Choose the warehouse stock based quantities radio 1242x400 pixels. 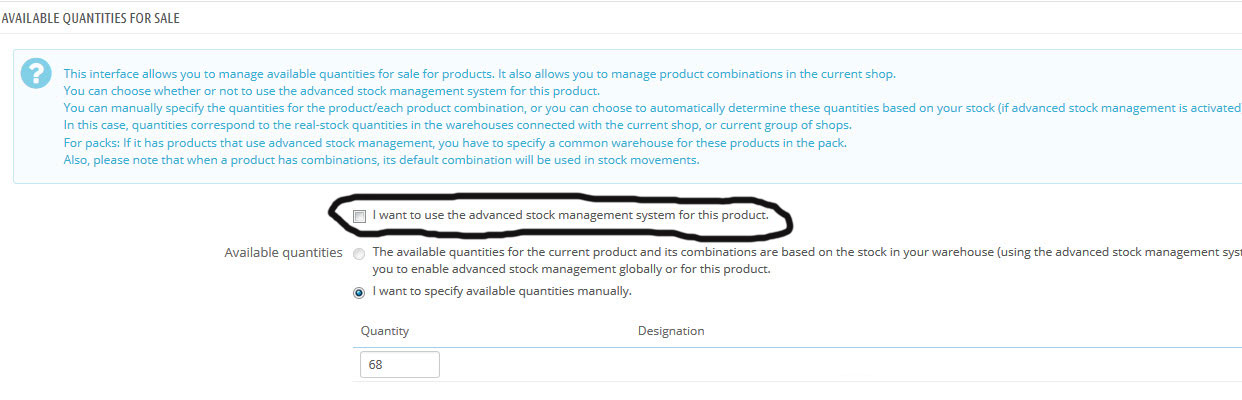[359, 255]
